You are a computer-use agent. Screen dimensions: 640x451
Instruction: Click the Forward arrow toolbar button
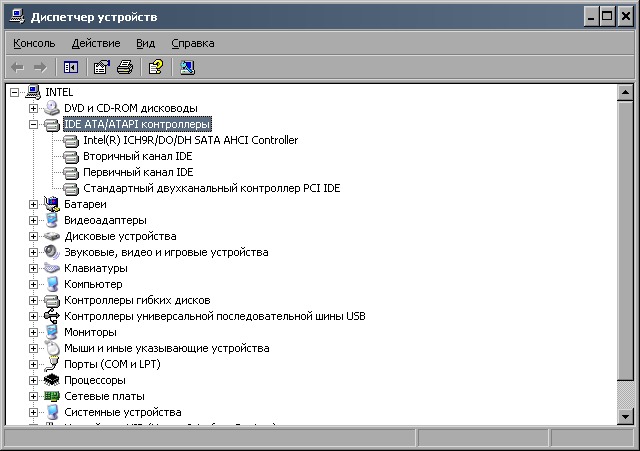click(40, 67)
